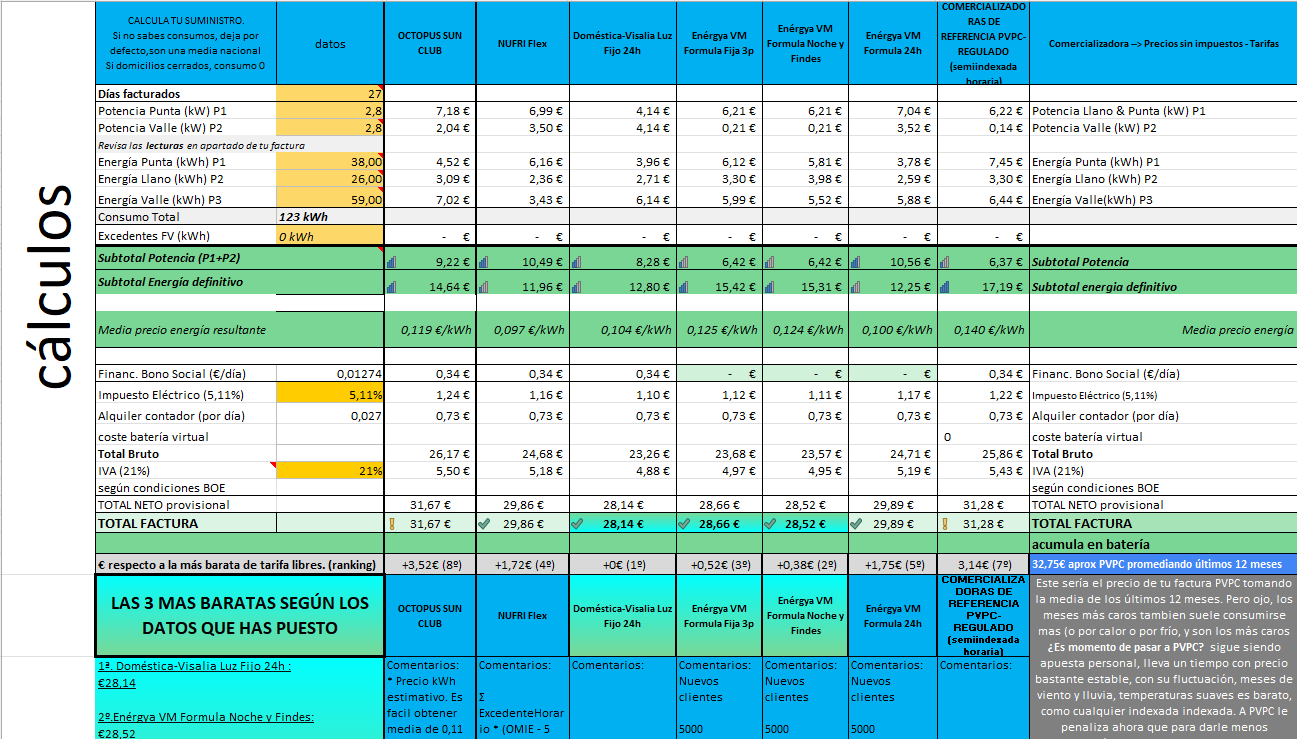Select ranking cell '+3,52€ (8º)'
This screenshot has height=739, width=1297.
pos(431,564)
